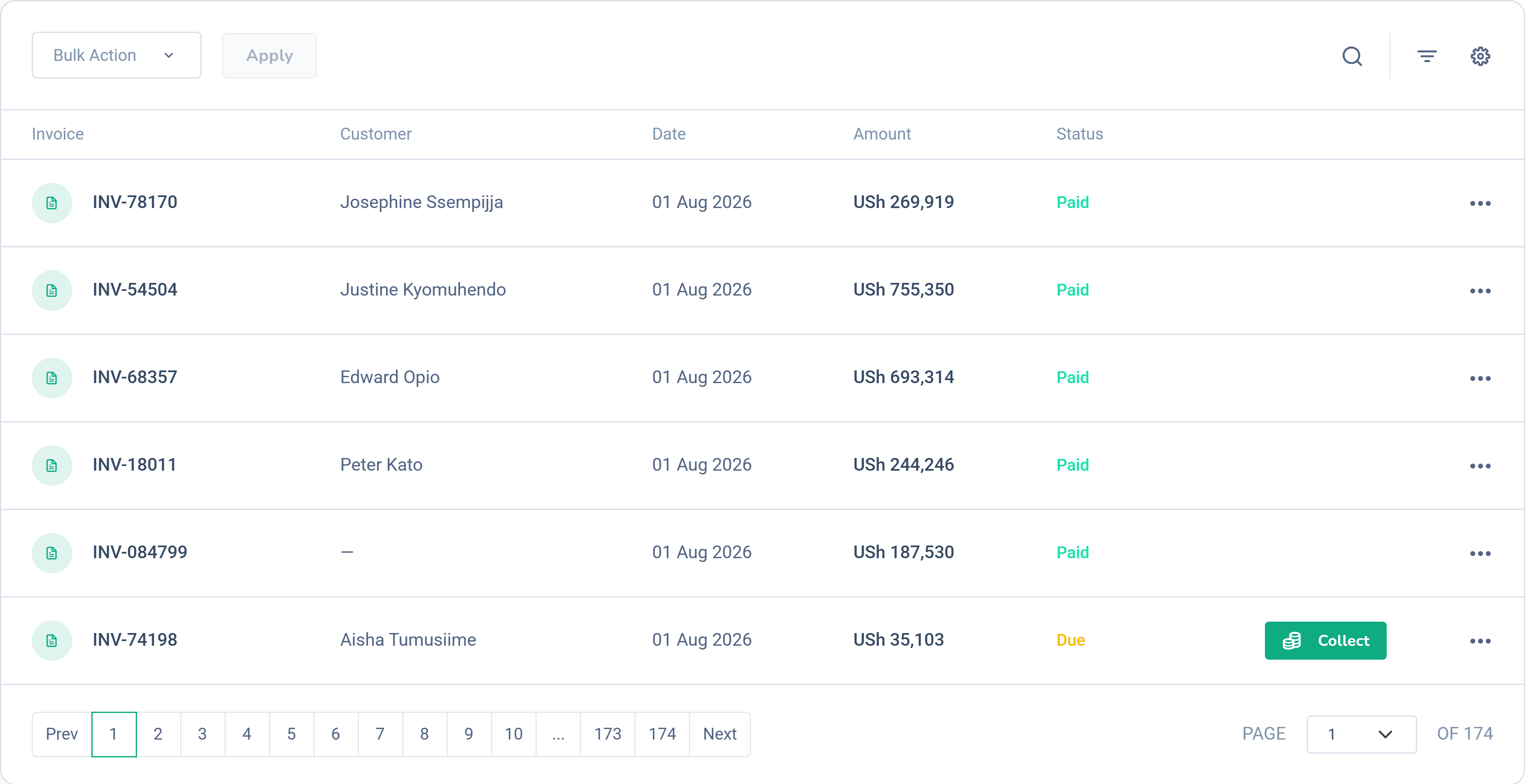Sort by Invoice column header
The height and width of the screenshot is (784, 1525).
coord(58,134)
